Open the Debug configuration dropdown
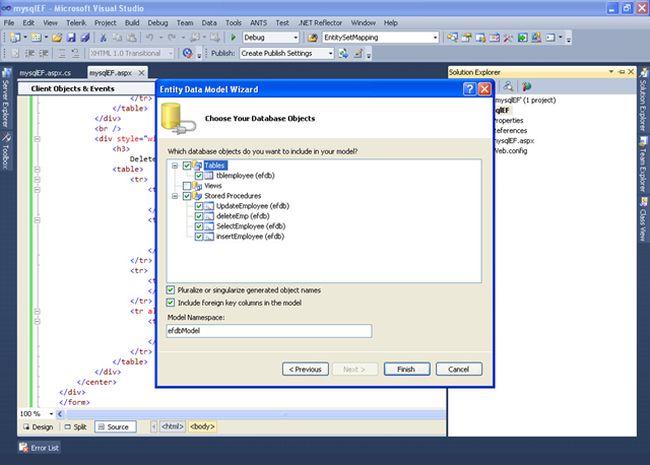 [x=296, y=37]
